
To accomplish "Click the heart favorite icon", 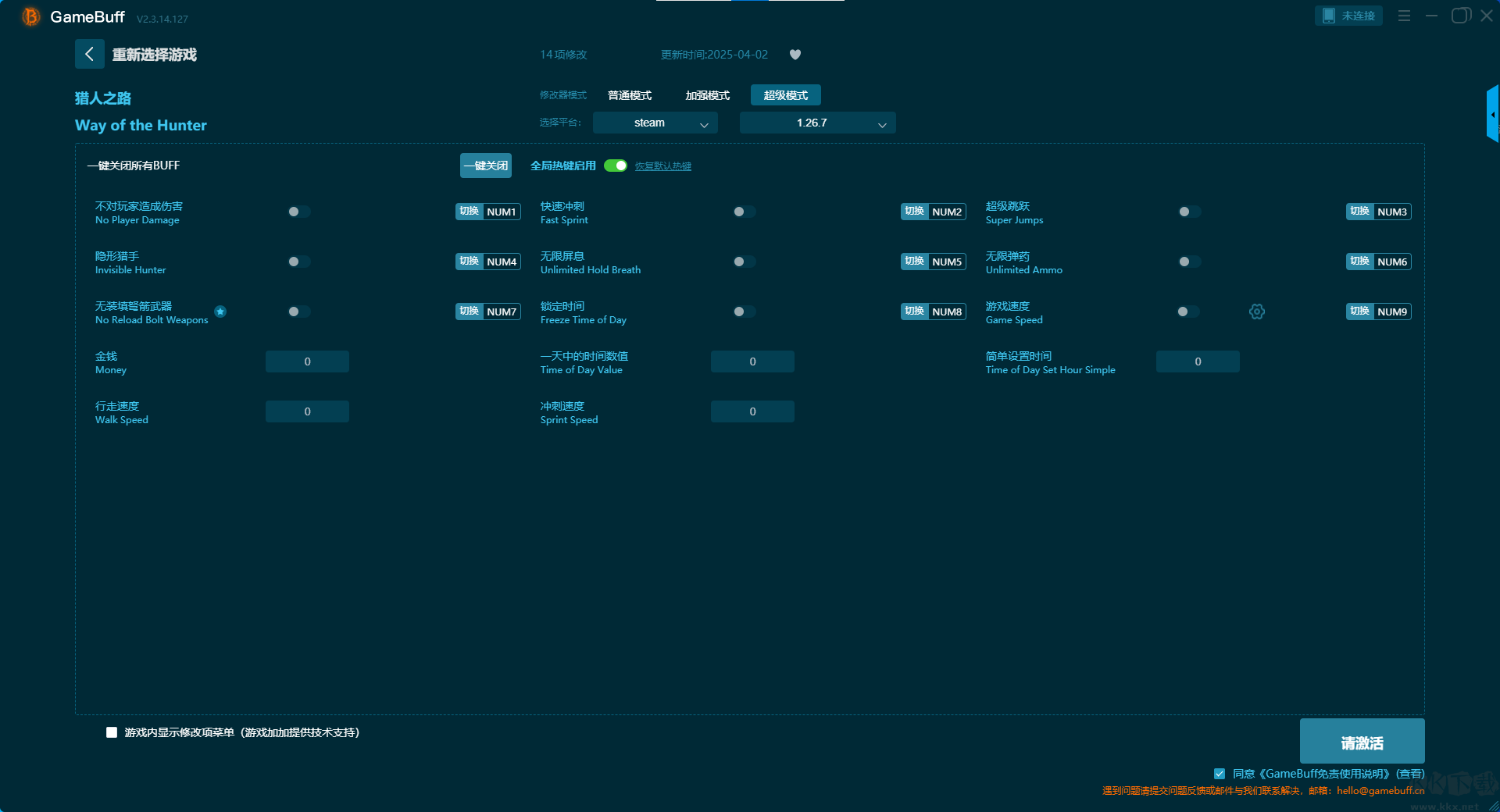I will (x=795, y=55).
